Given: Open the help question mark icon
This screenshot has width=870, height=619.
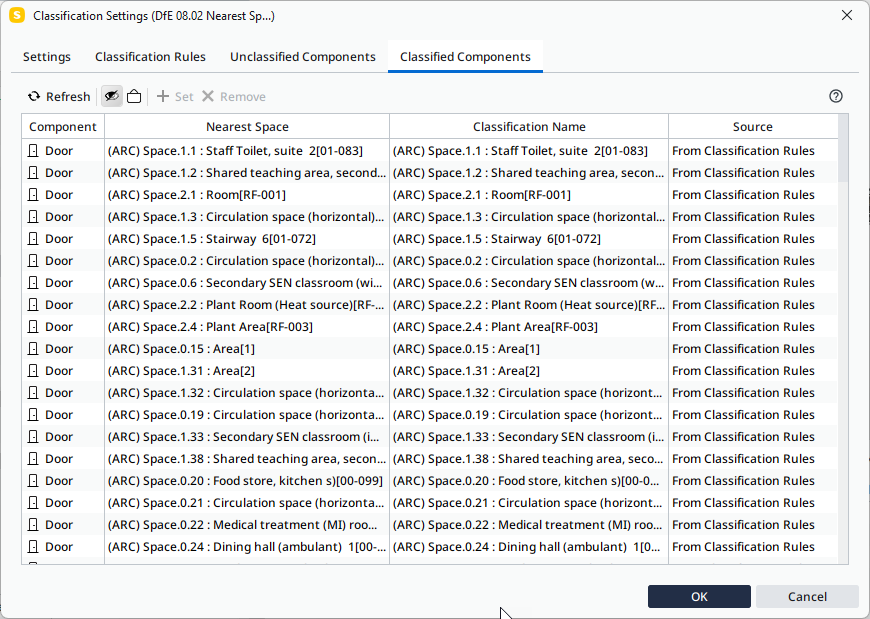Looking at the screenshot, I should pos(836,97).
